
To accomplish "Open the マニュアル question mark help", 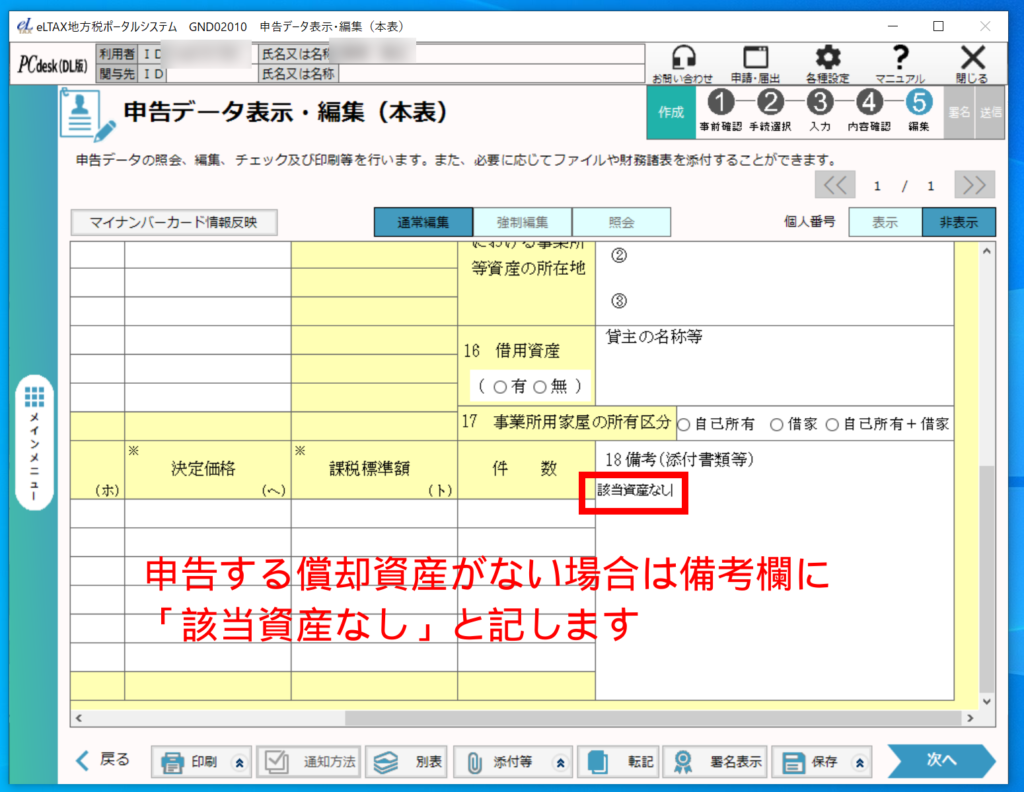I will [900, 63].
